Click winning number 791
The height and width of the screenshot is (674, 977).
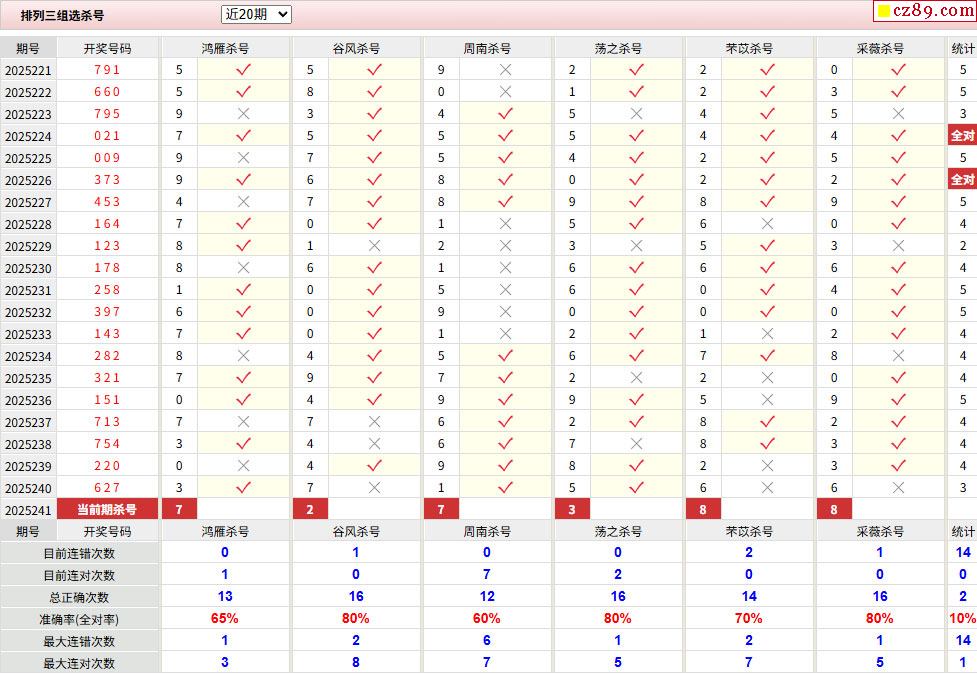107,70
